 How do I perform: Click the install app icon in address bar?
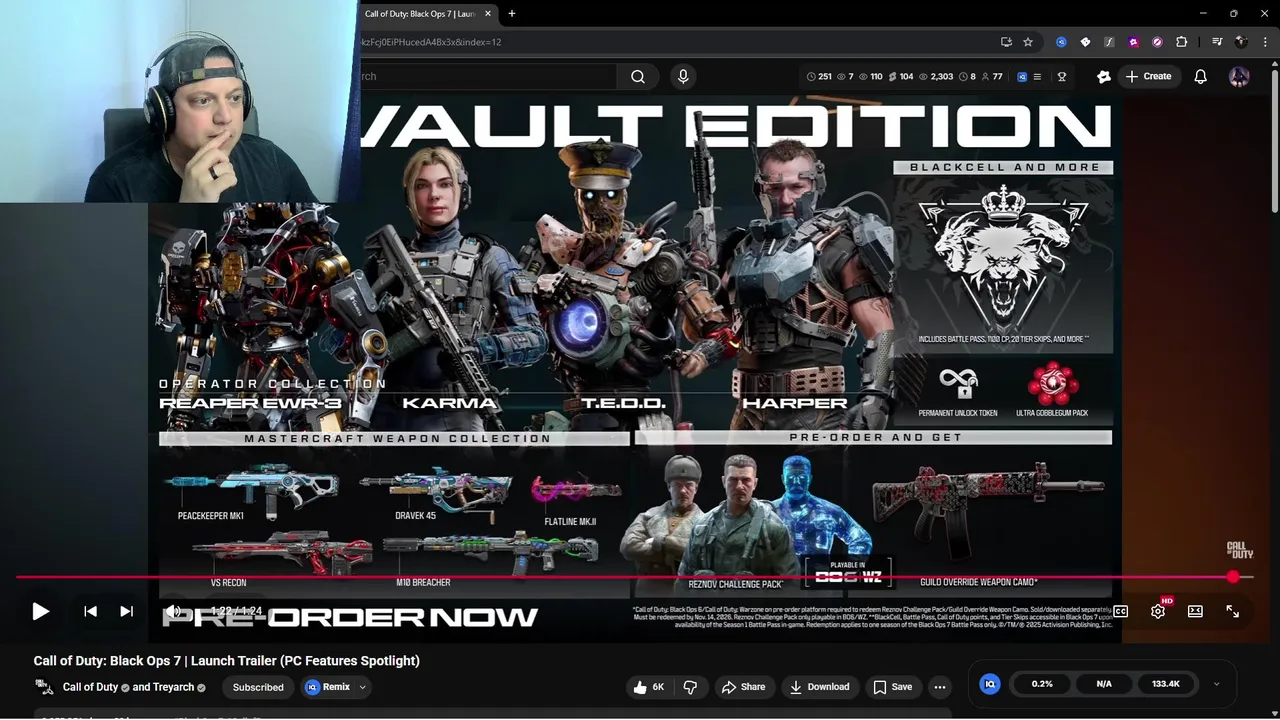click(x=1006, y=42)
